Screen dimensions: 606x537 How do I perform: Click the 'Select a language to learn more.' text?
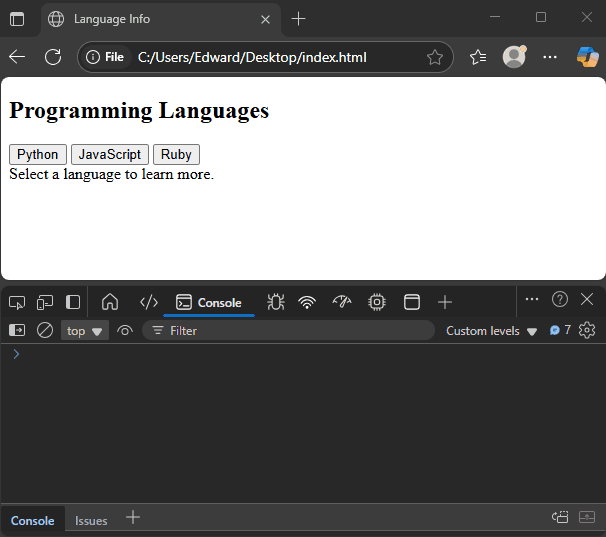[111, 174]
